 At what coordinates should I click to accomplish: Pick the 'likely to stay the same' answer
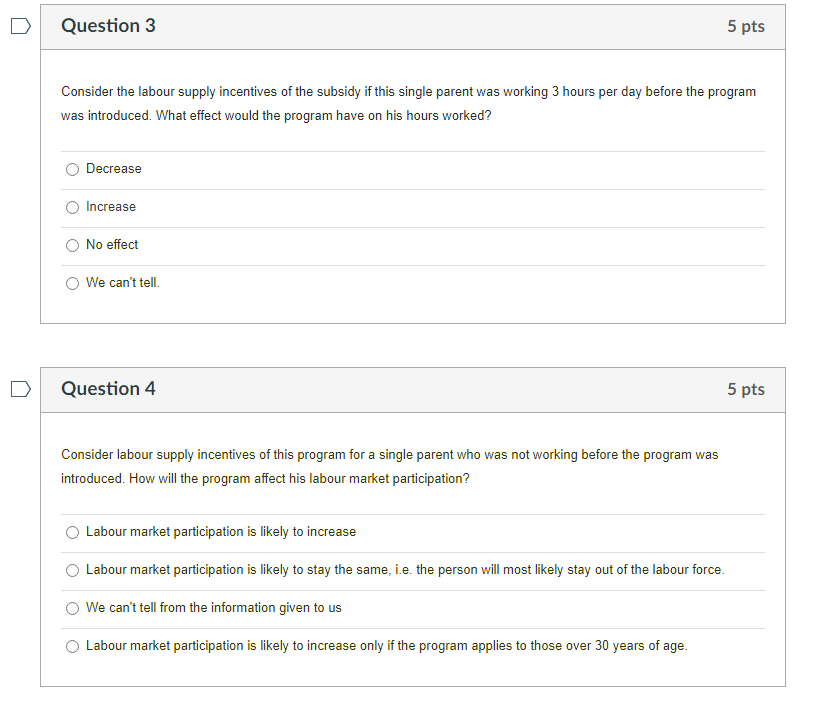click(x=72, y=570)
